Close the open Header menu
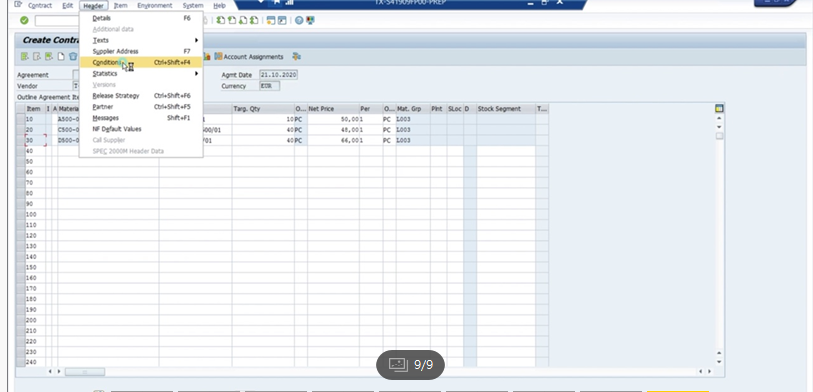This screenshot has width=813, height=392. (94, 6)
